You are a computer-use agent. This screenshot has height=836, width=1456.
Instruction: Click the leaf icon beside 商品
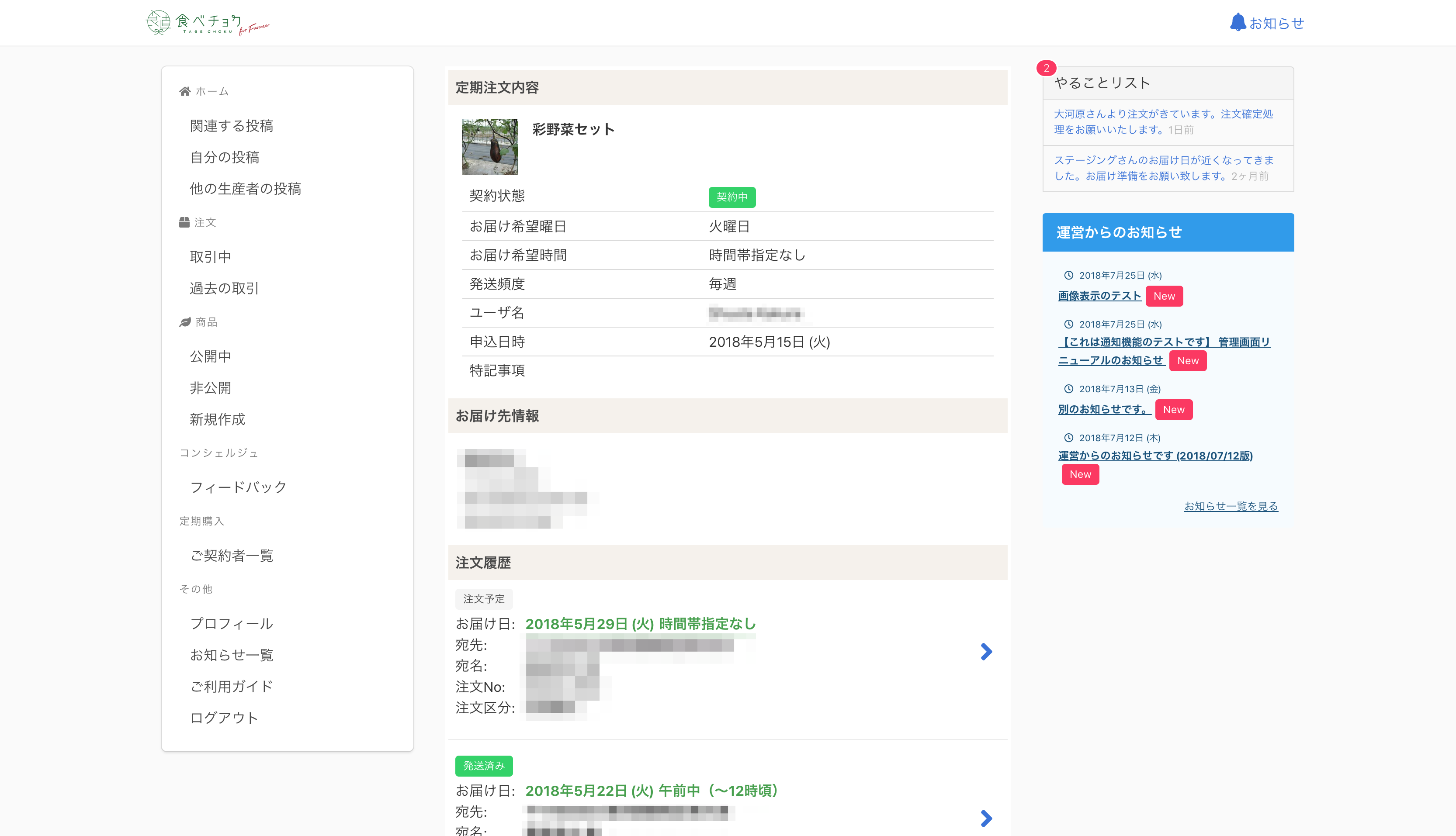coord(184,322)
